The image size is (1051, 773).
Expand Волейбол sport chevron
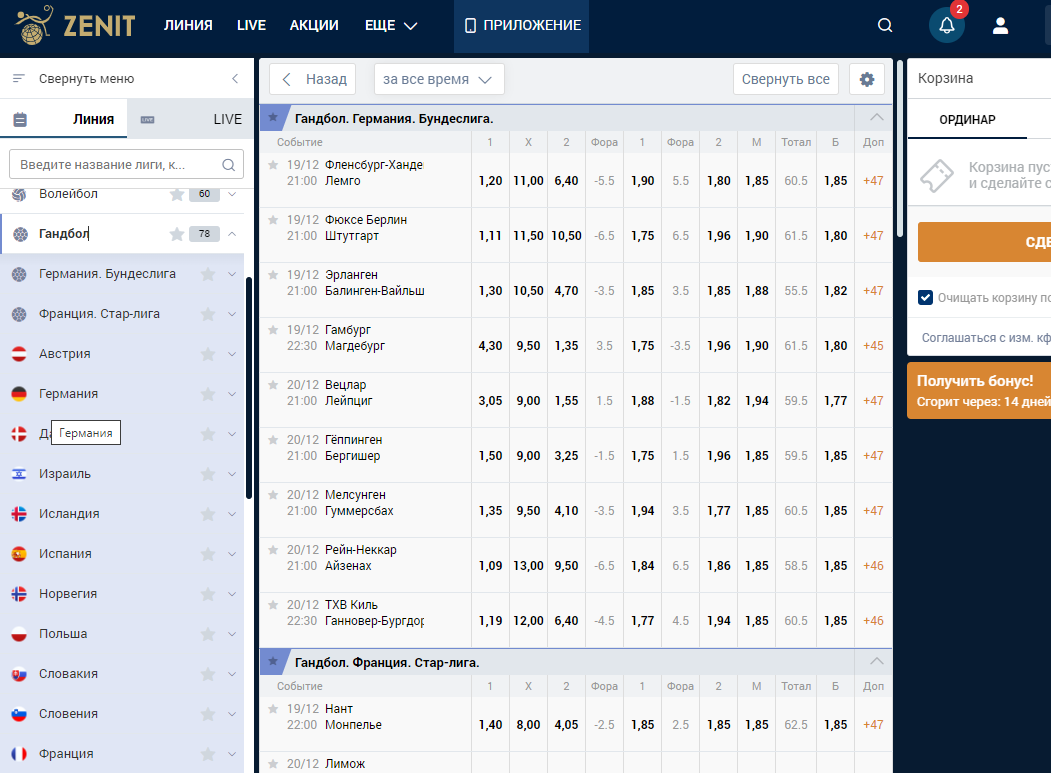232,194
